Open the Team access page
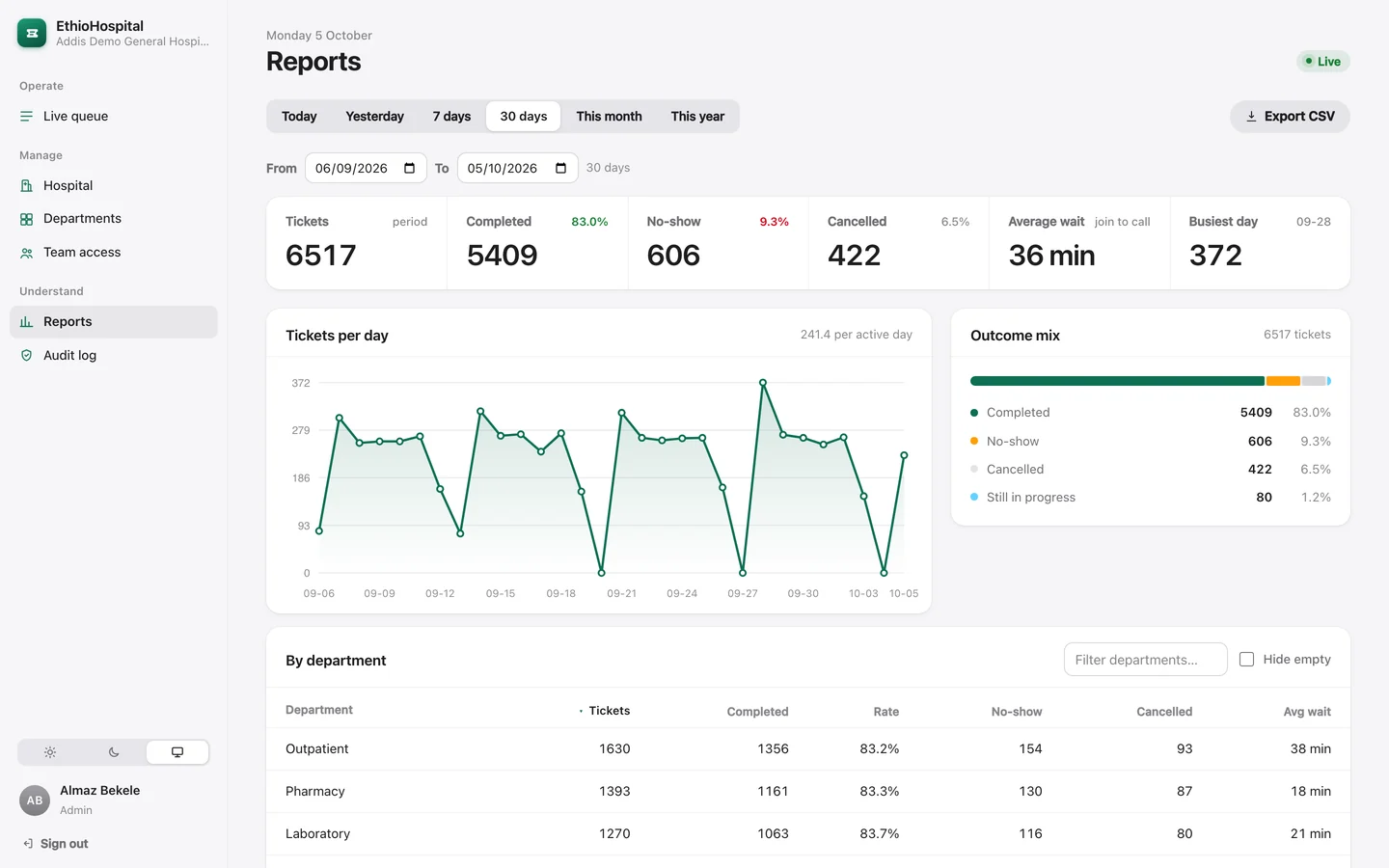 point(114,252)
